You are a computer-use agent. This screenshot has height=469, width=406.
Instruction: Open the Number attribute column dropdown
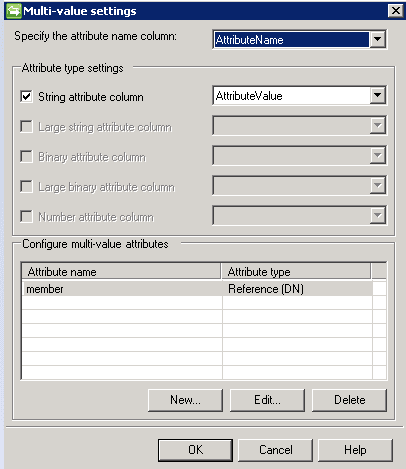[x=299, y=215]
